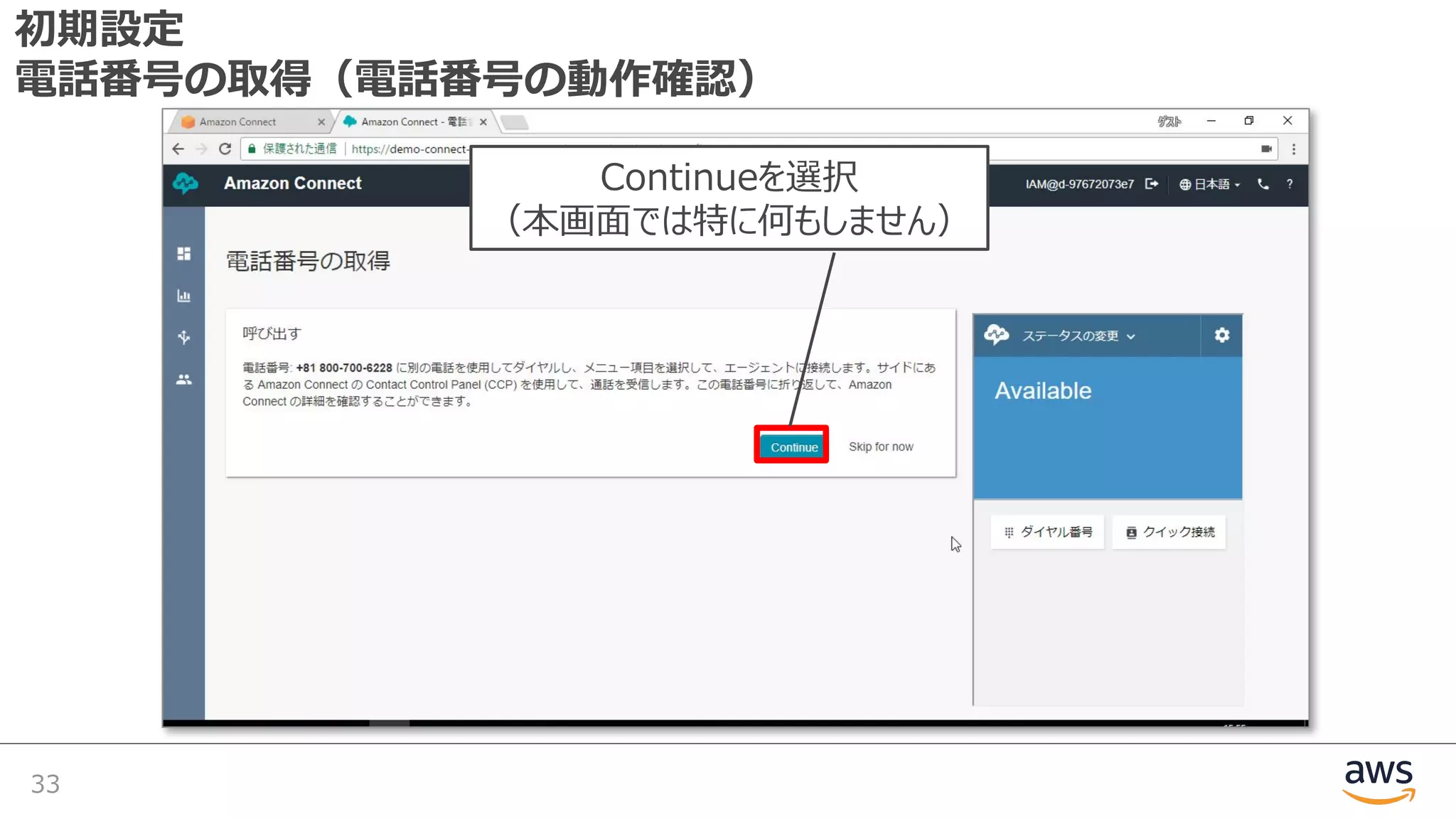The height and width of the screenshot is (819, 1456).
Task: Click the Available status text in CCP
Action: [1043, 391]
